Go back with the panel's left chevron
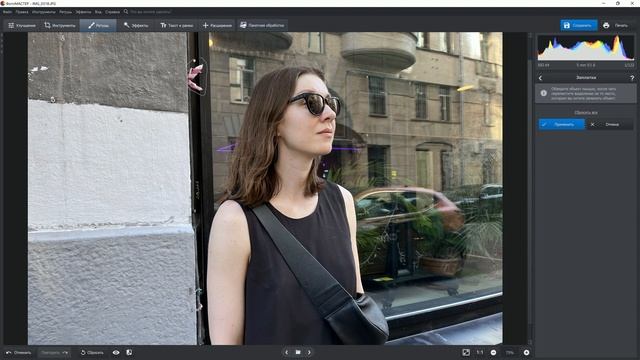Screen dimensions: 640x360 540,78
